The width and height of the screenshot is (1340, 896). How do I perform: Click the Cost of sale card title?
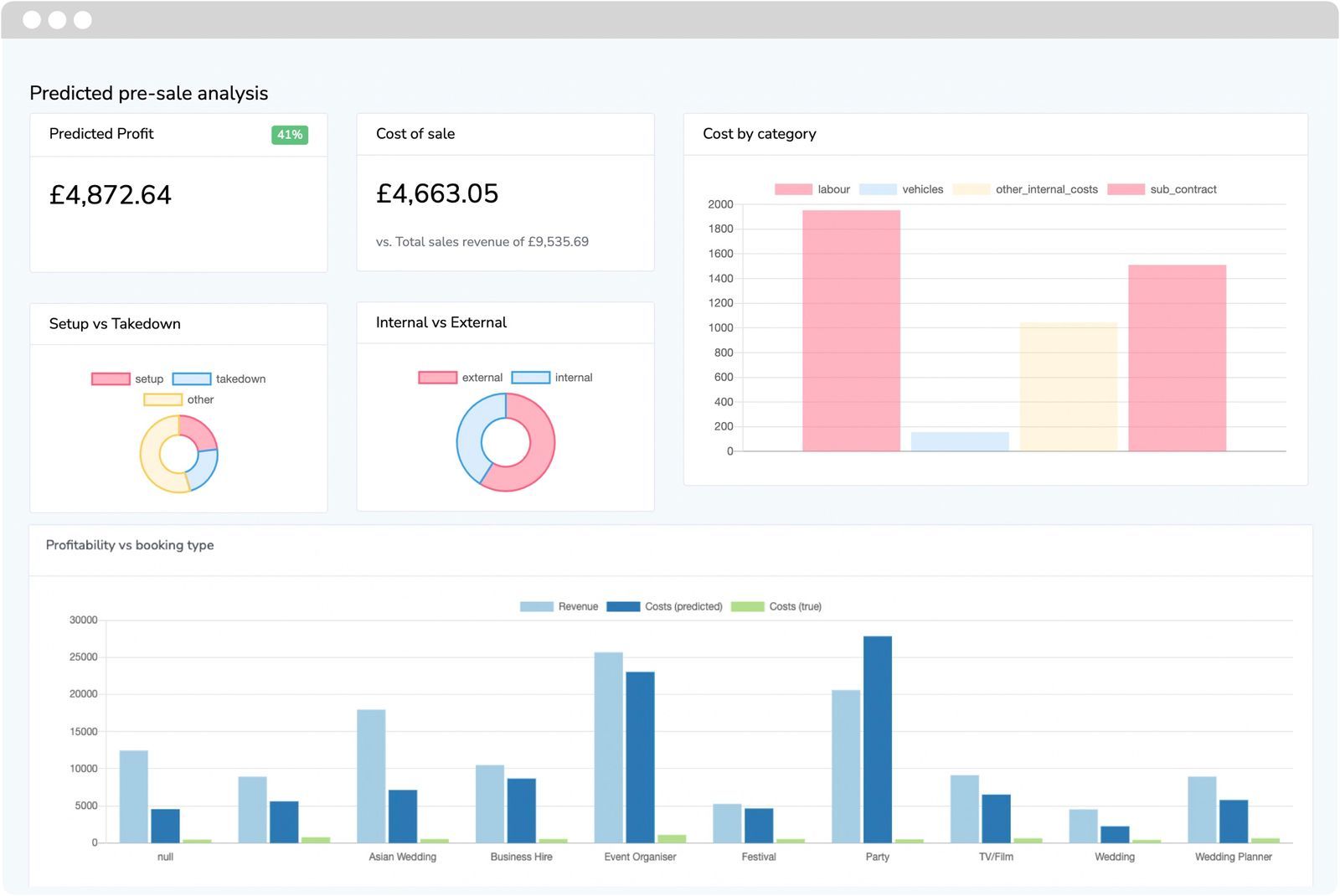click(x=415, y=134)
